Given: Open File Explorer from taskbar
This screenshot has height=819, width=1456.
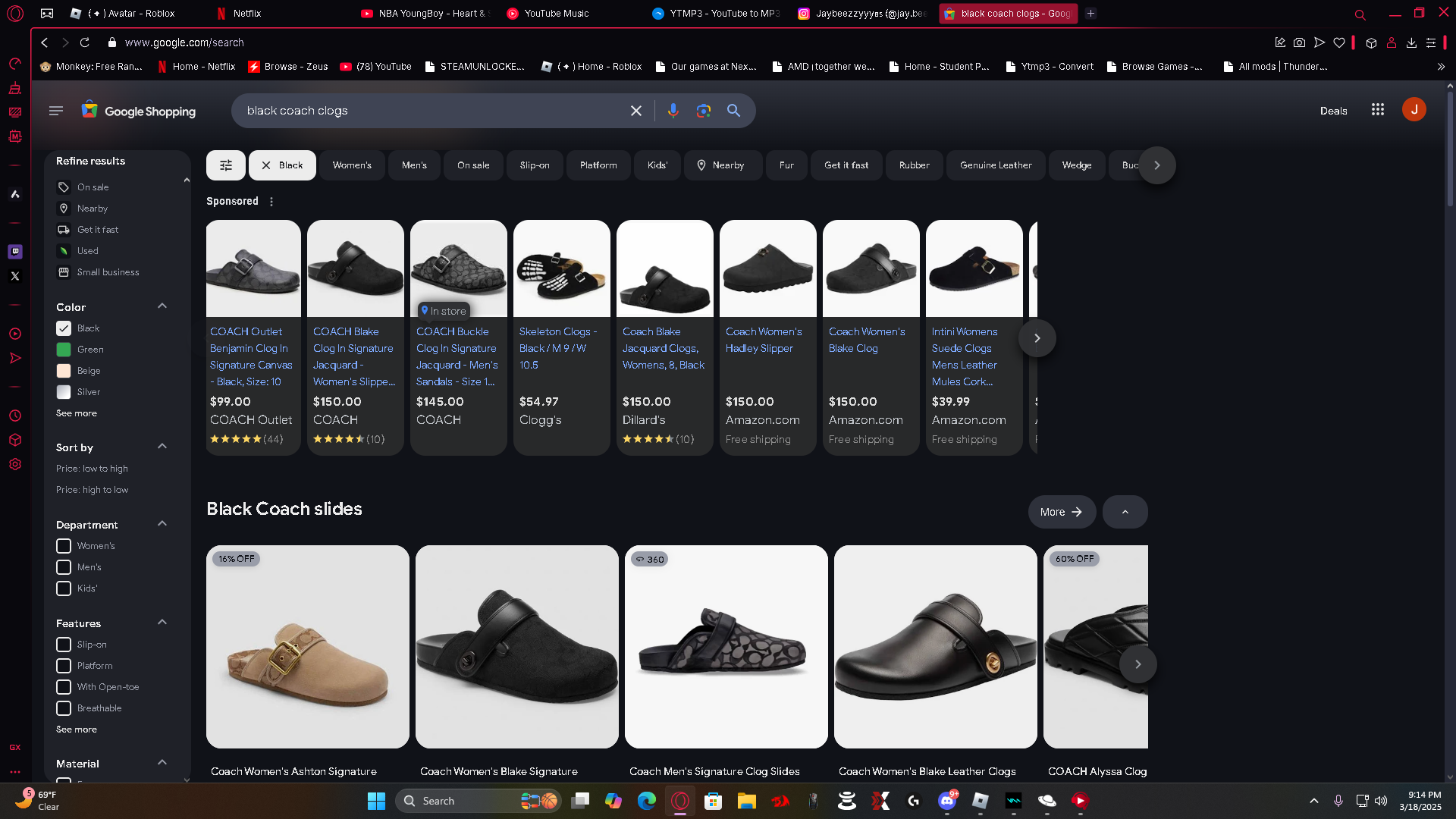Looking at the screenshot, I should tap(747, 801).
